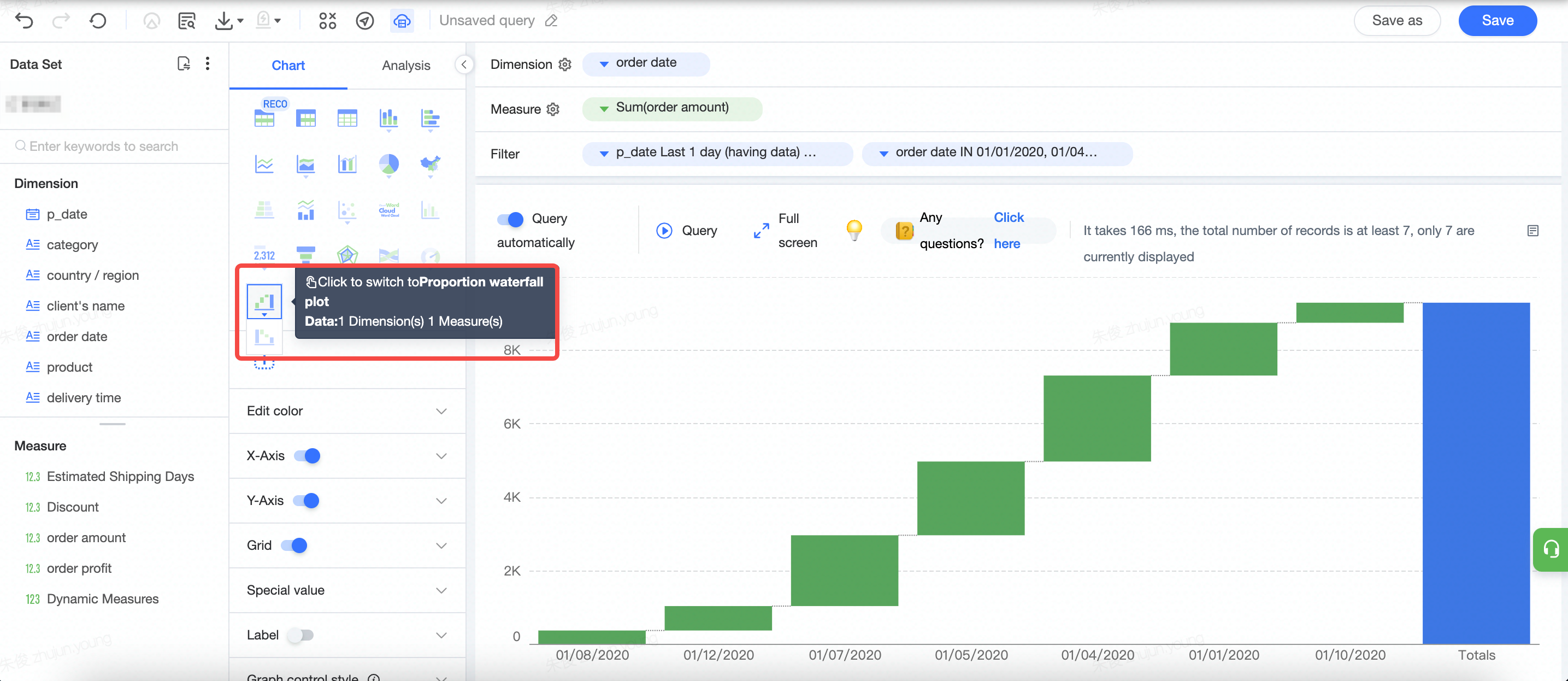Image resolution: width=1568 pixels, height=681 pixels.
Task: Click the blue Save button
Action: [x=1498, y=21]
